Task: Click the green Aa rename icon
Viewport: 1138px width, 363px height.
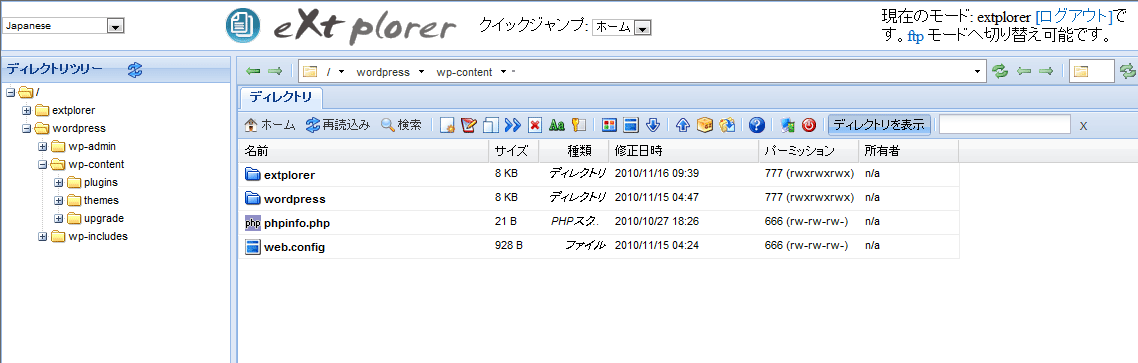Action: pos(557,125)
